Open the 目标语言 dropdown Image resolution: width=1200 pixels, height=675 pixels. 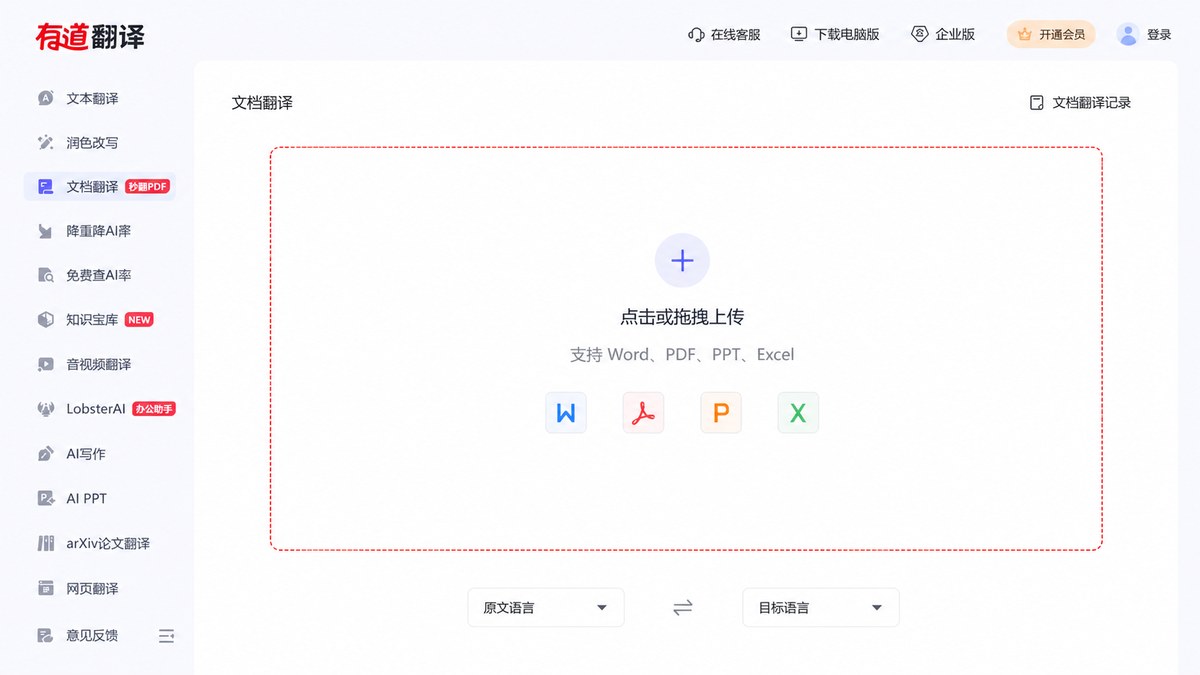821,607
